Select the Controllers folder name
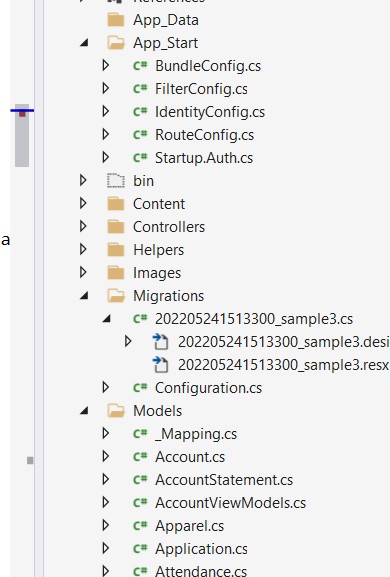This screenshot has height=577, width=390. click(169, 227)
